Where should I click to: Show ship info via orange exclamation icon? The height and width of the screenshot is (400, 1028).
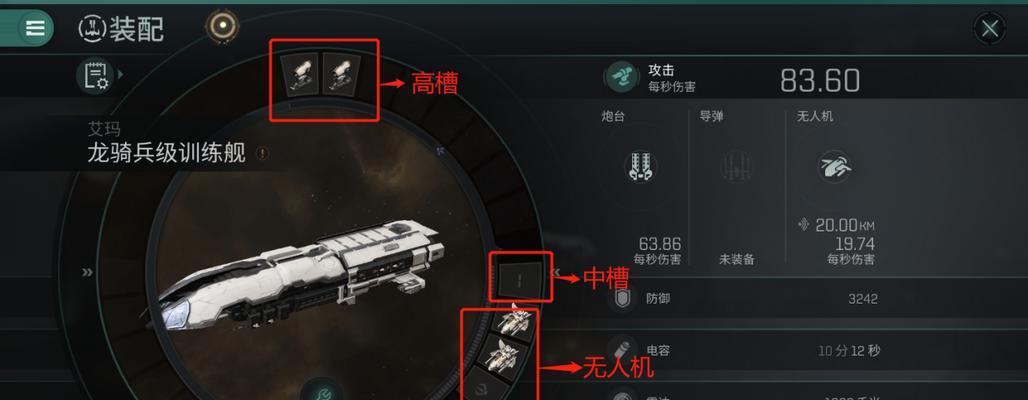(x=263, y=153)
